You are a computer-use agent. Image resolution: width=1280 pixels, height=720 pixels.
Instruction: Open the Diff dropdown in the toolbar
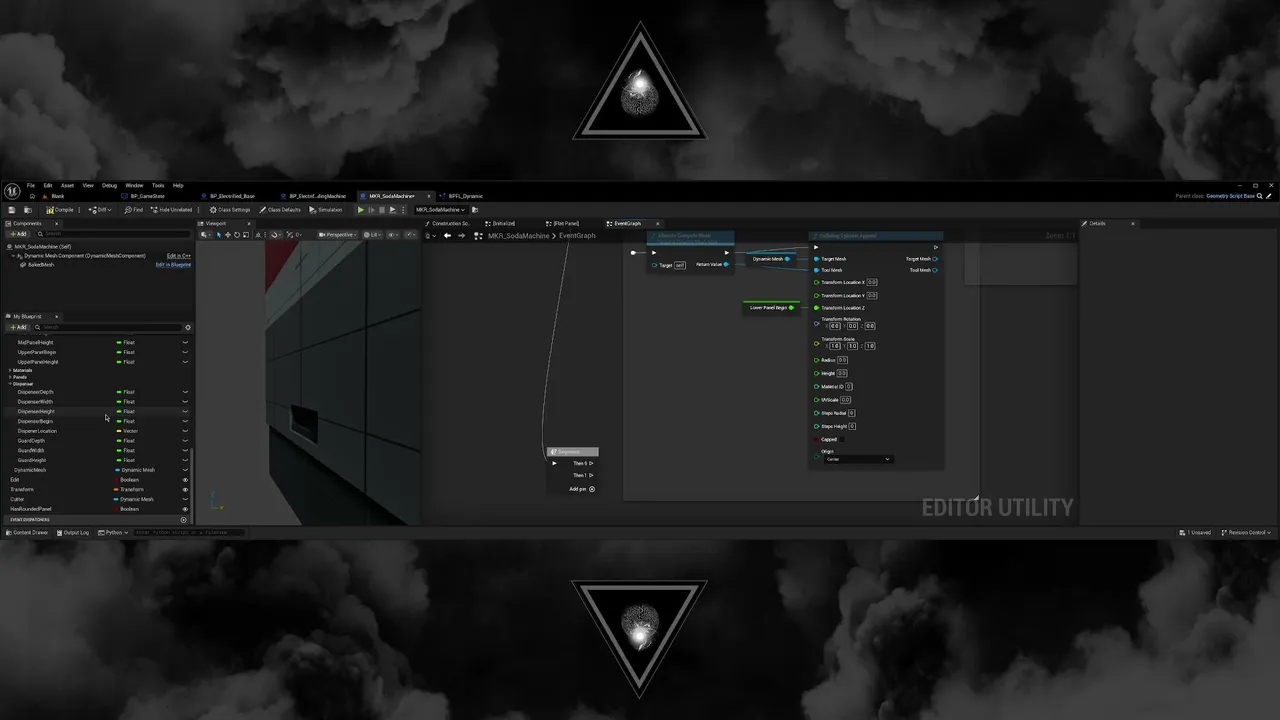[x=100, y=210]
